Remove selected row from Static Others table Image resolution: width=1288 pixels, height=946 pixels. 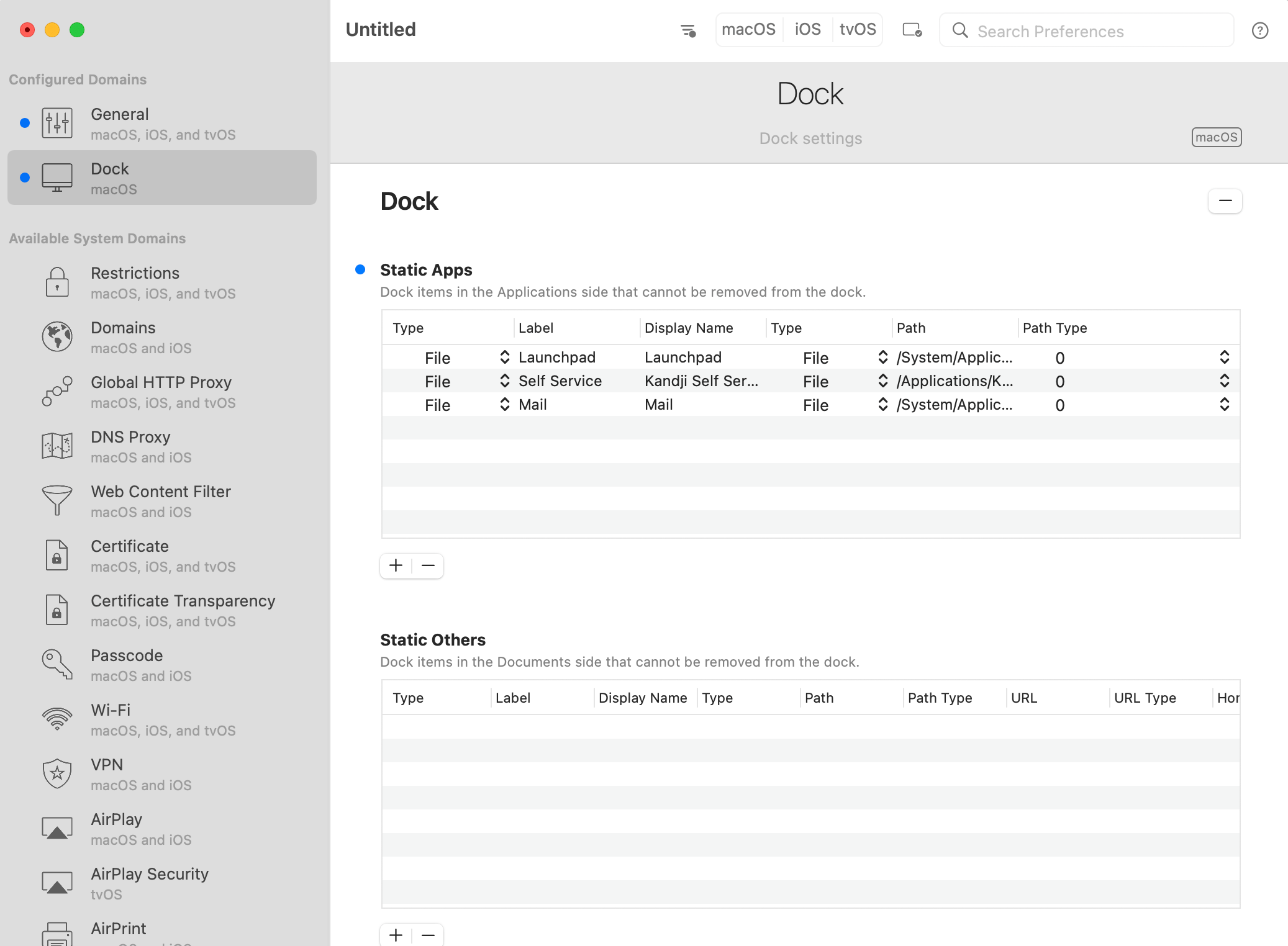(428, 935)
